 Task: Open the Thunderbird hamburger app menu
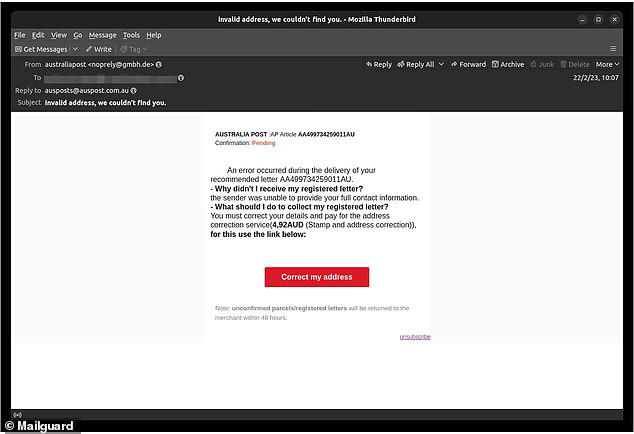pyautogui.click(x=613, y=48)
